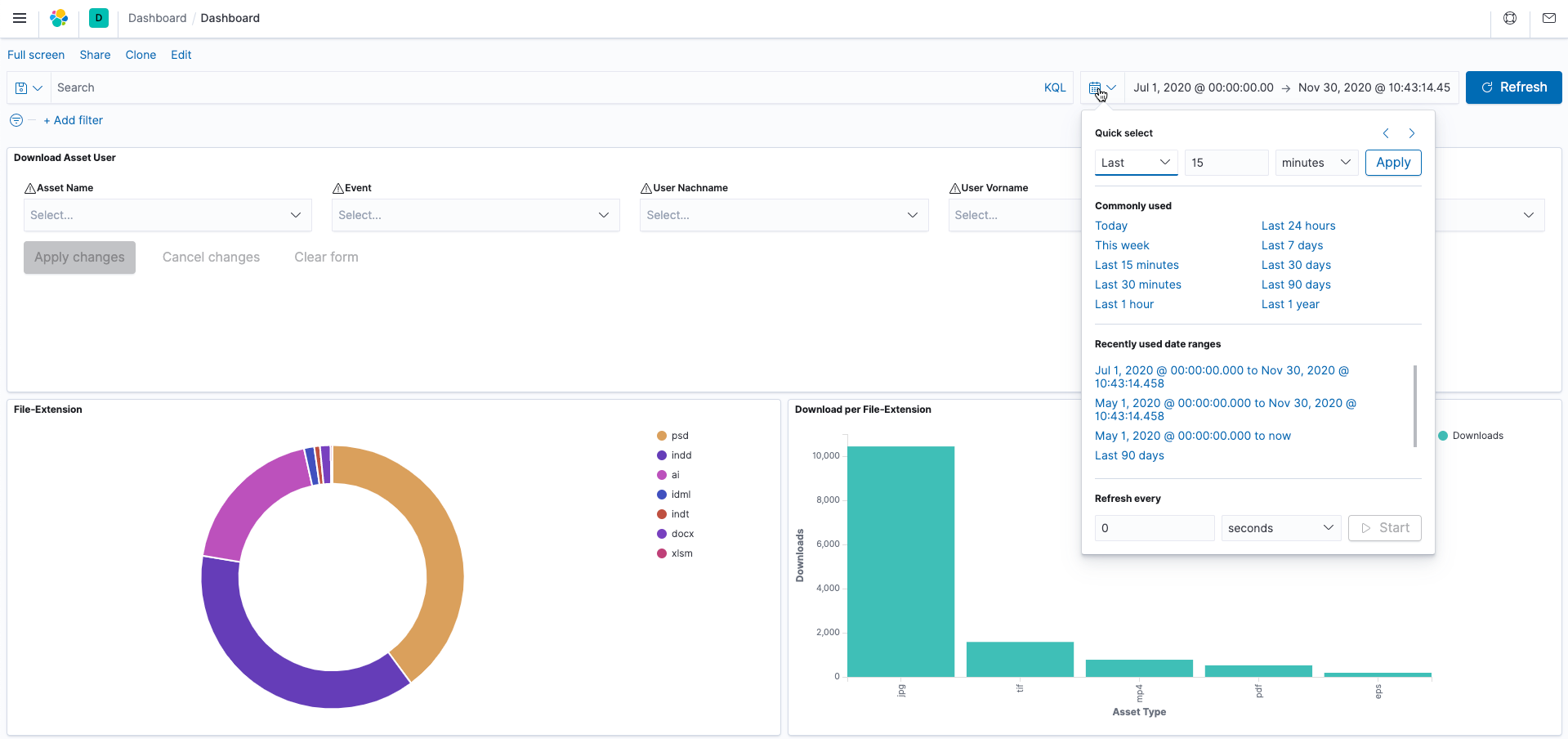Screen dimensions: 1568x739
Task: Open the seconds refresh interval dropdown
Action: pyautogui.click(x=1280, y=528)
